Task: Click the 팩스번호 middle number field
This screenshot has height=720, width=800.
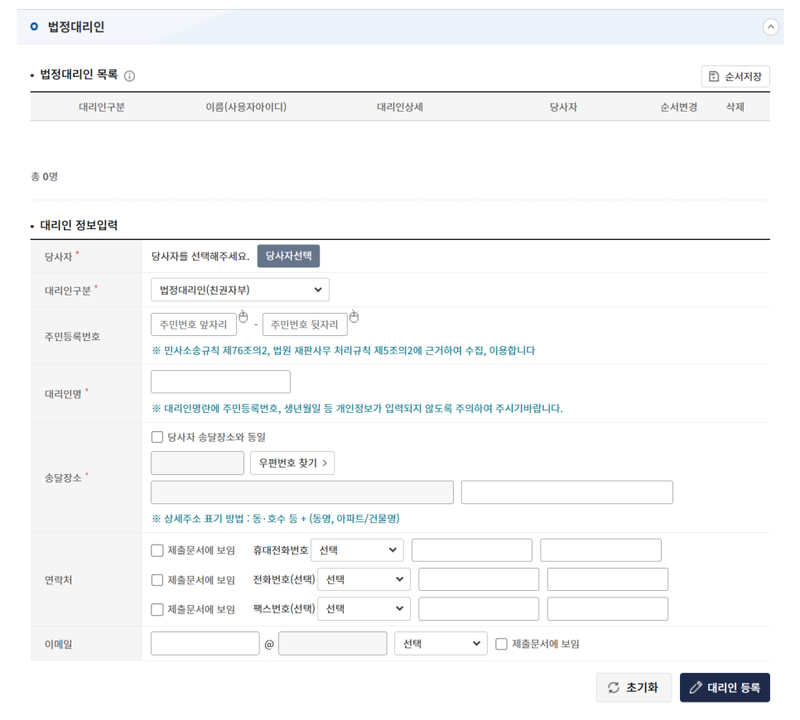Action: 479,609
